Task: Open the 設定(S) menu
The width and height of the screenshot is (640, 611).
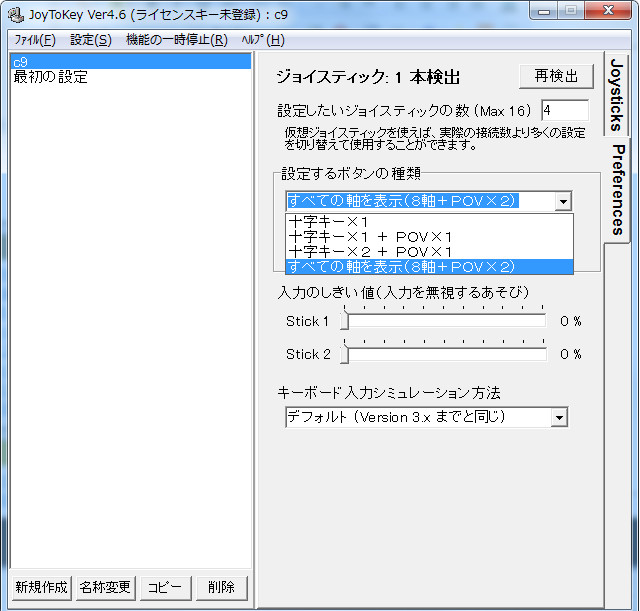Action: tap(91, 40)
